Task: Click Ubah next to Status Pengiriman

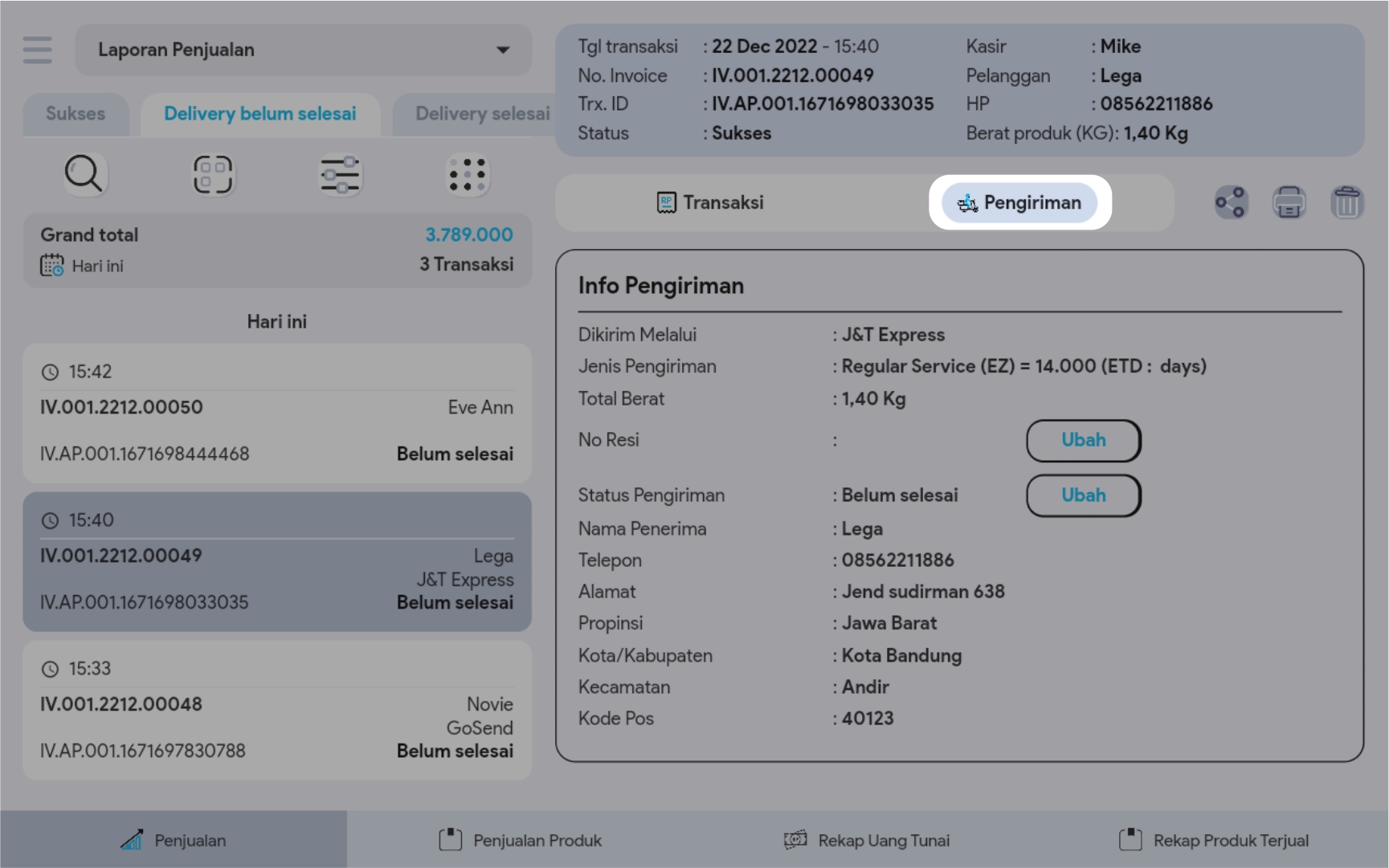Action: pos(1083,495)
